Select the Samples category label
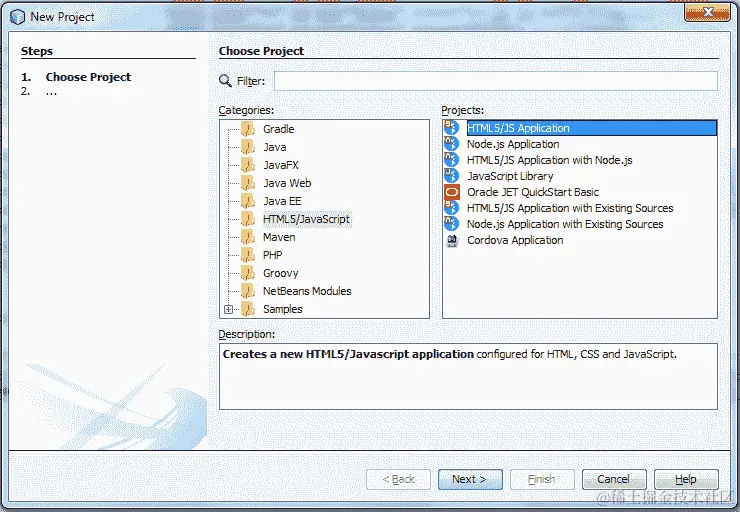The height and width of the screenshot is (512, 740). coord(282,309)
